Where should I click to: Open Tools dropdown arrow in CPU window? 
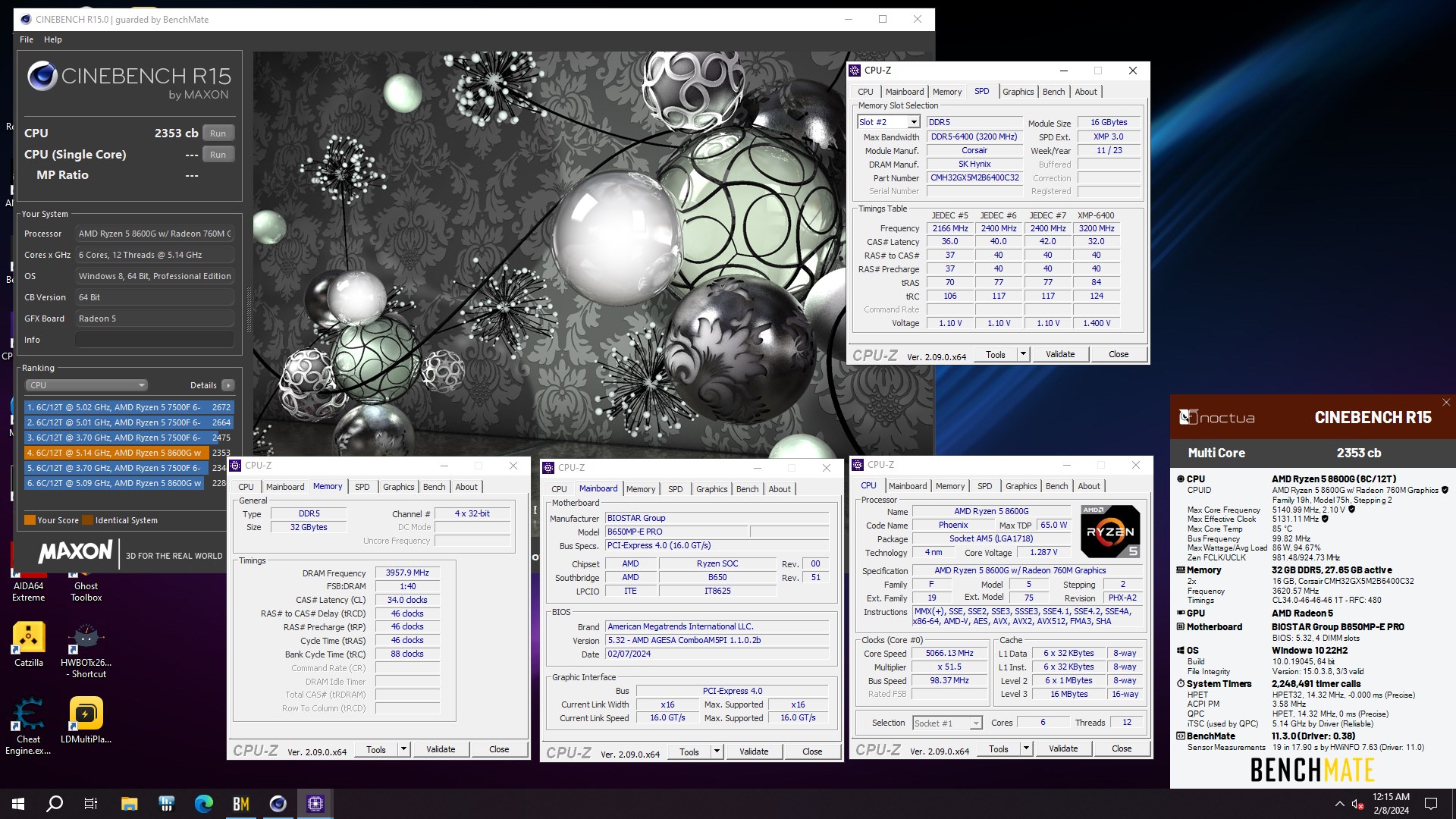1026,748
